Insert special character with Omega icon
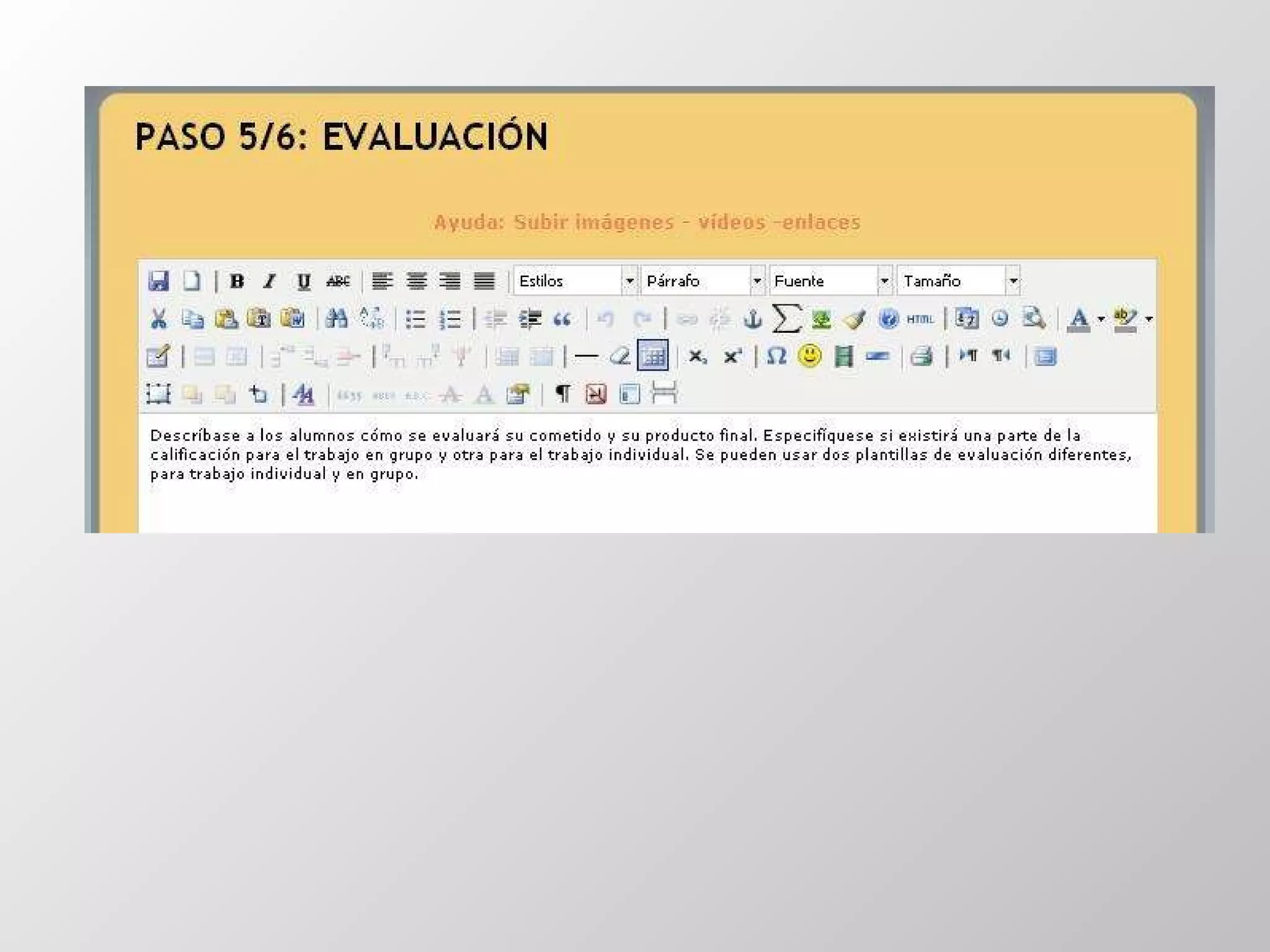The width and height of the screenshot is (1270, 952). click(x=776, y=356)
